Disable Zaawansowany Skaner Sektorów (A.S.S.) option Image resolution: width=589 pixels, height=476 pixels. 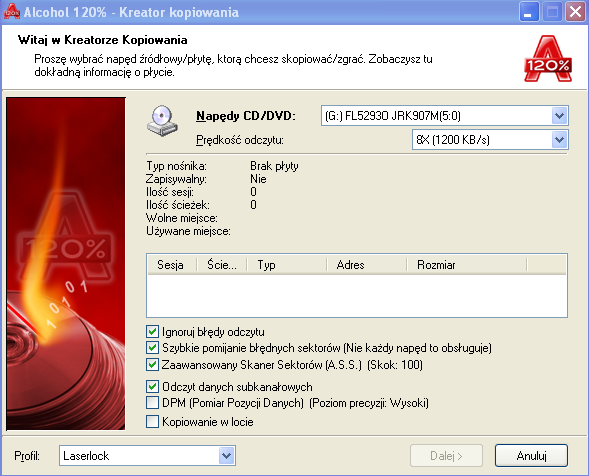coord(152,364)
